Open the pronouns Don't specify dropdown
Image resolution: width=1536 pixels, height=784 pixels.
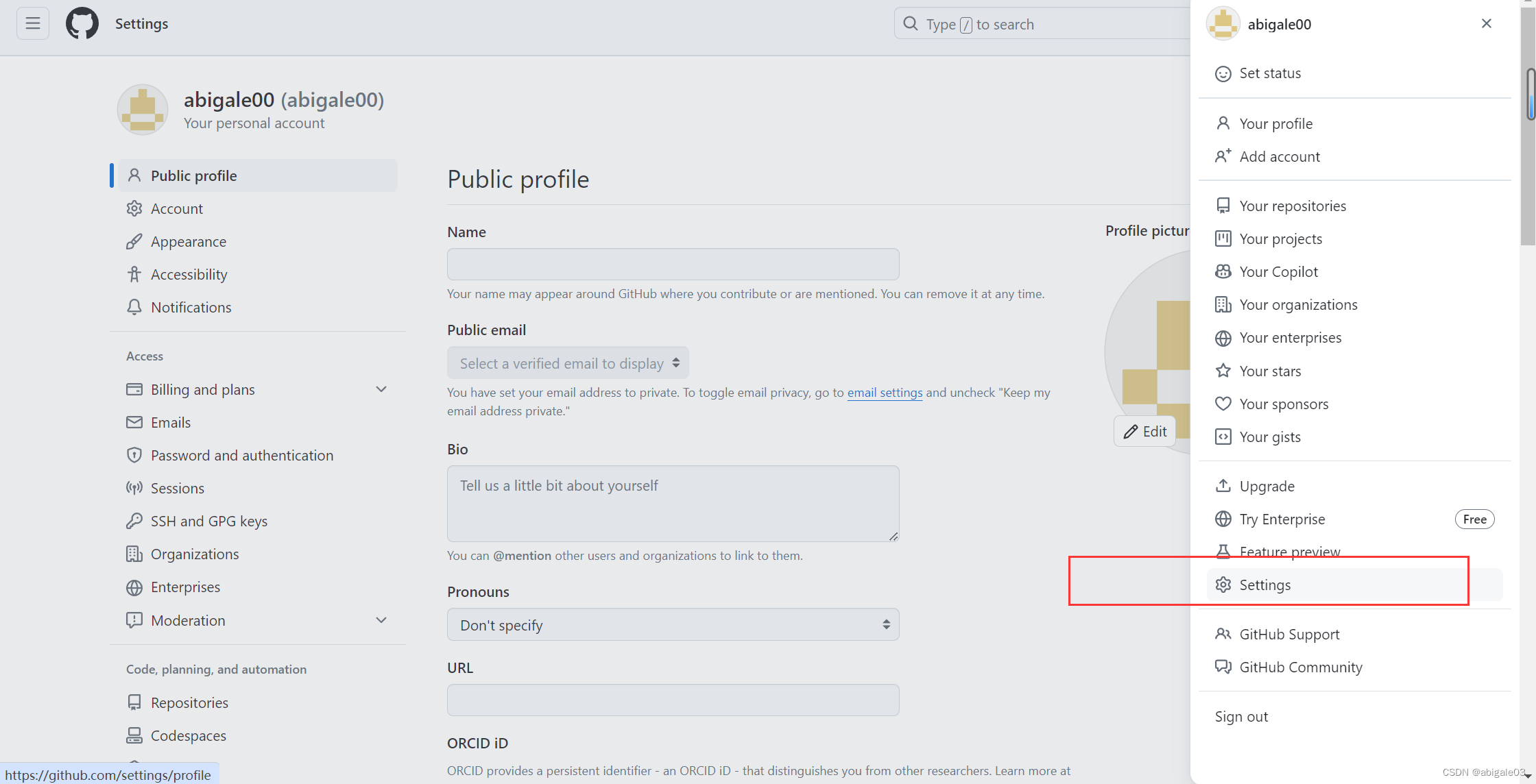[673, 624]
